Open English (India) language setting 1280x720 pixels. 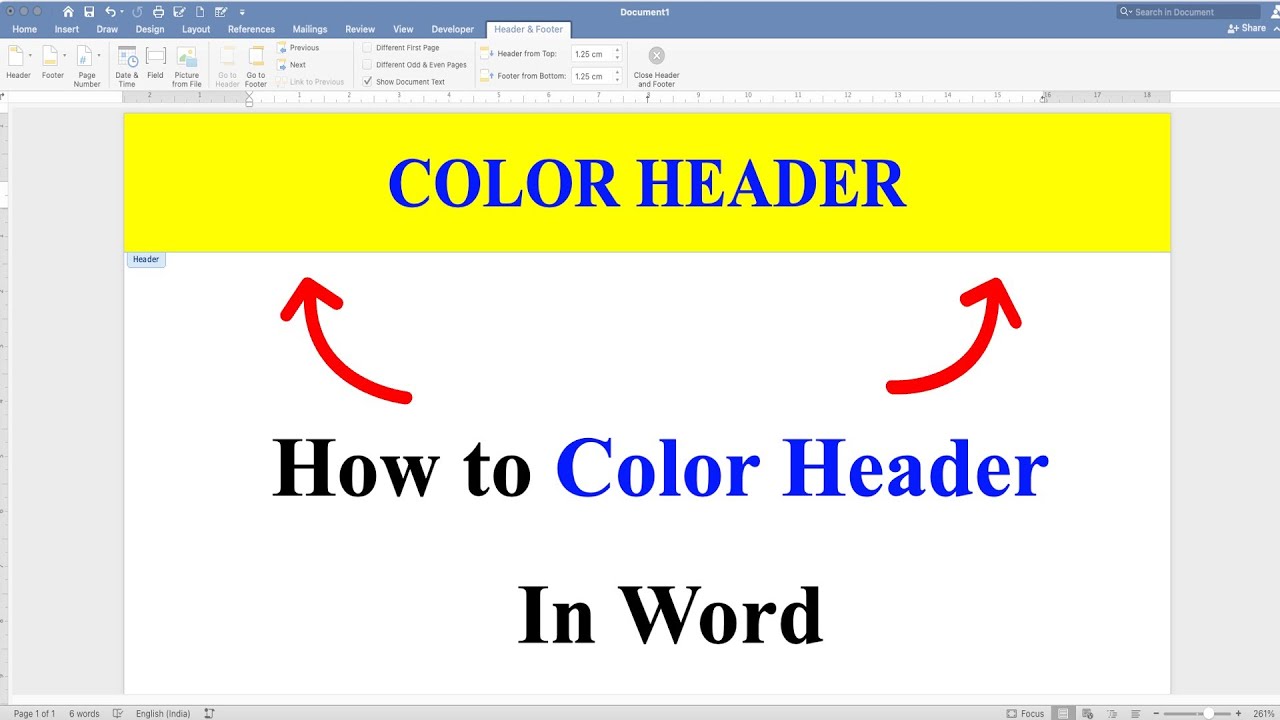click(163, 713)
